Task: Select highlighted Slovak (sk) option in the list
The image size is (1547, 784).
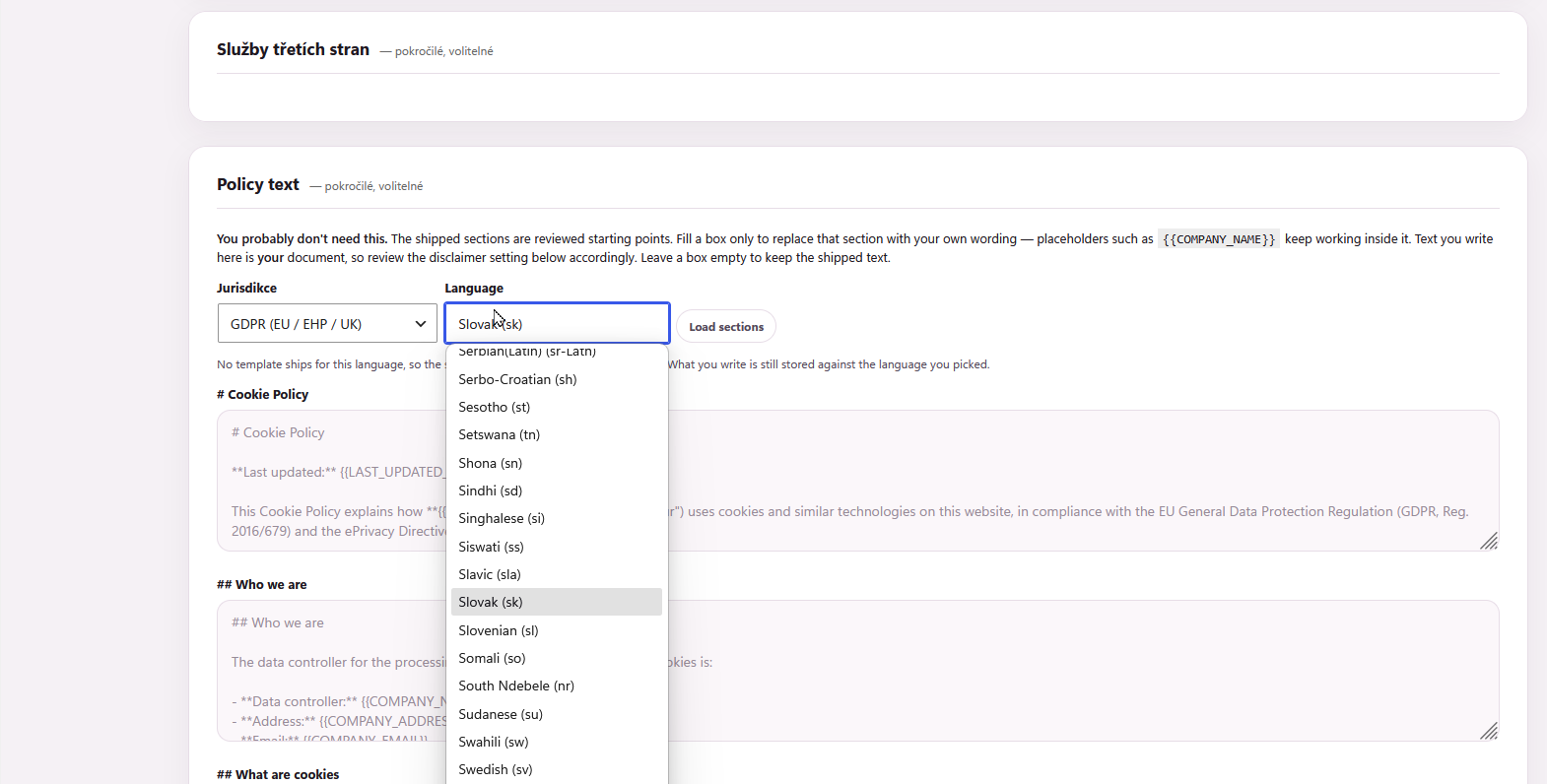Action: 557,602
